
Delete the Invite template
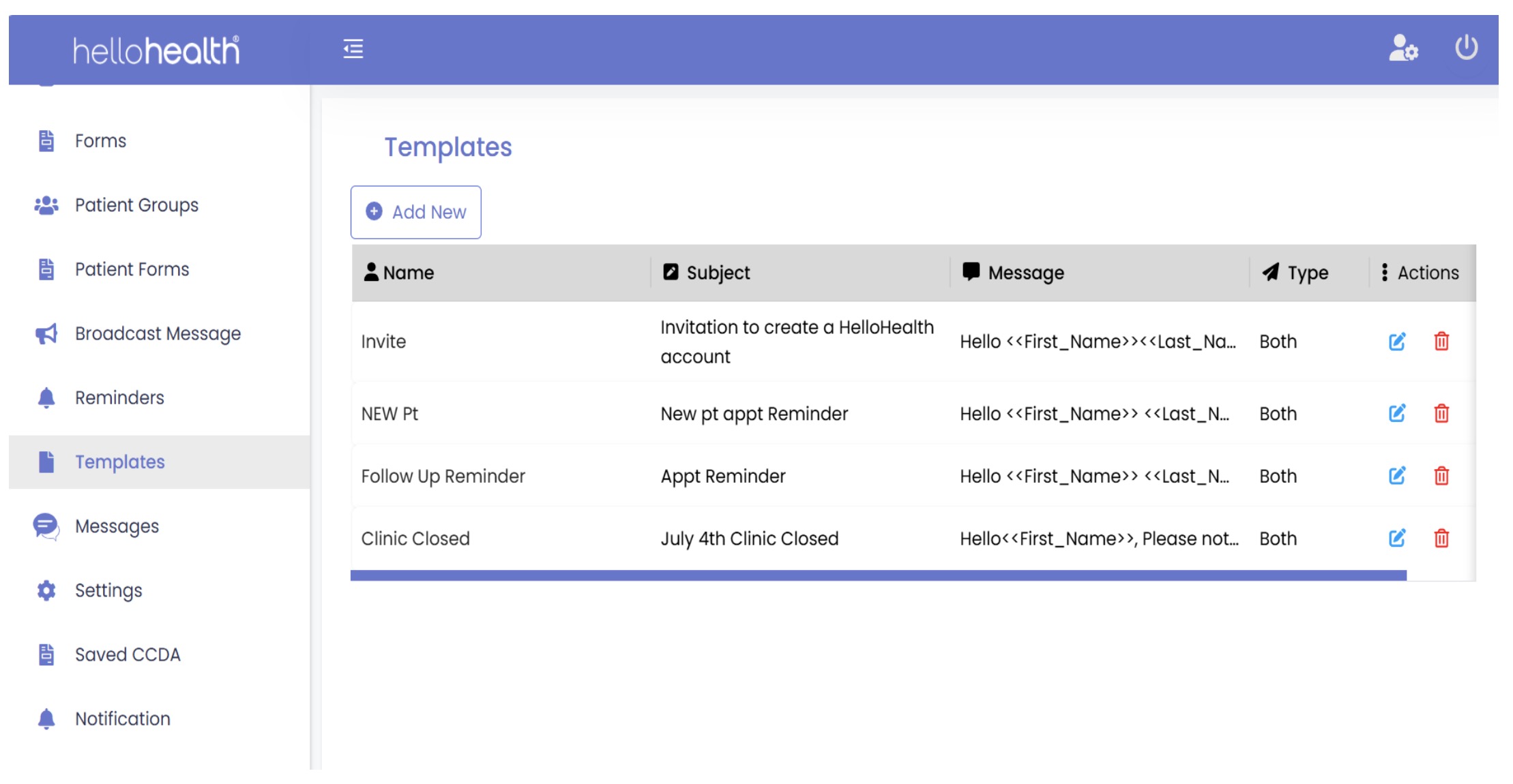pos(1441,342)
